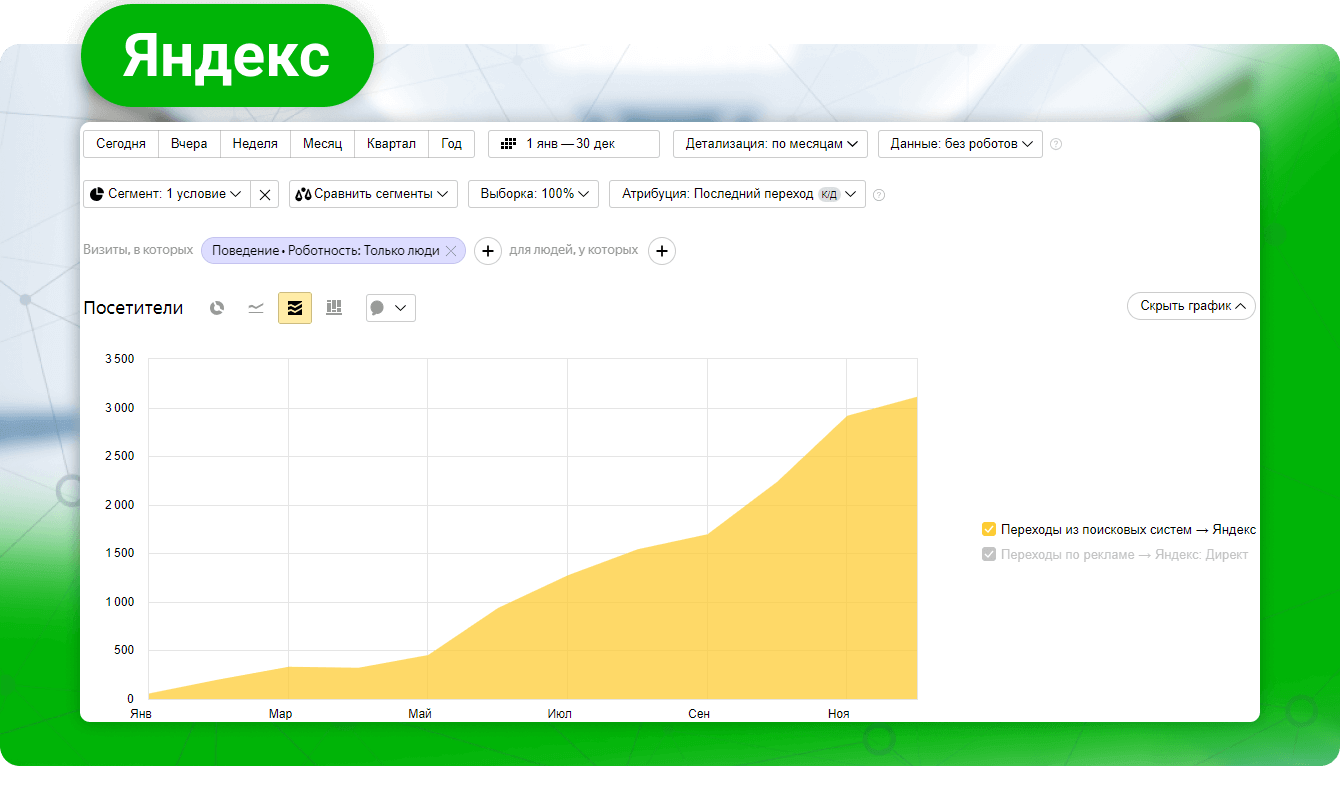
Task: Select the pie chart view icon
Action: tap(217, 308)
